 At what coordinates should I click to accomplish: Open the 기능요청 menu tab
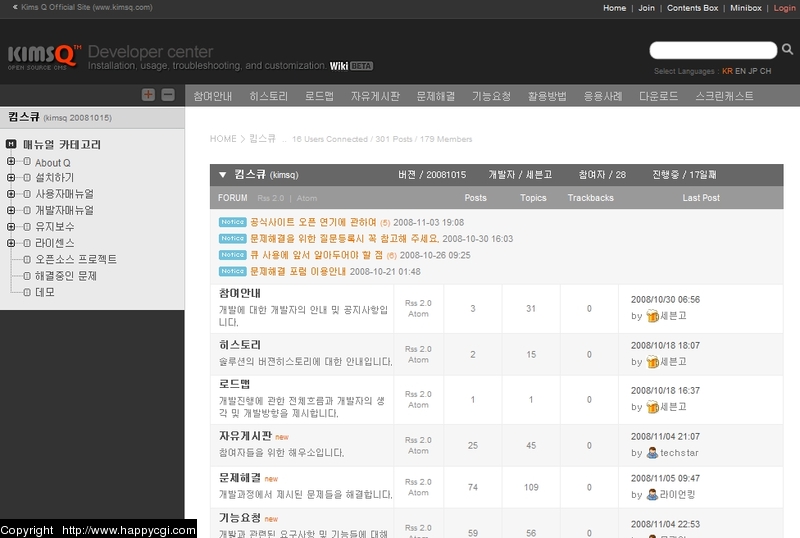pos(491,96)
